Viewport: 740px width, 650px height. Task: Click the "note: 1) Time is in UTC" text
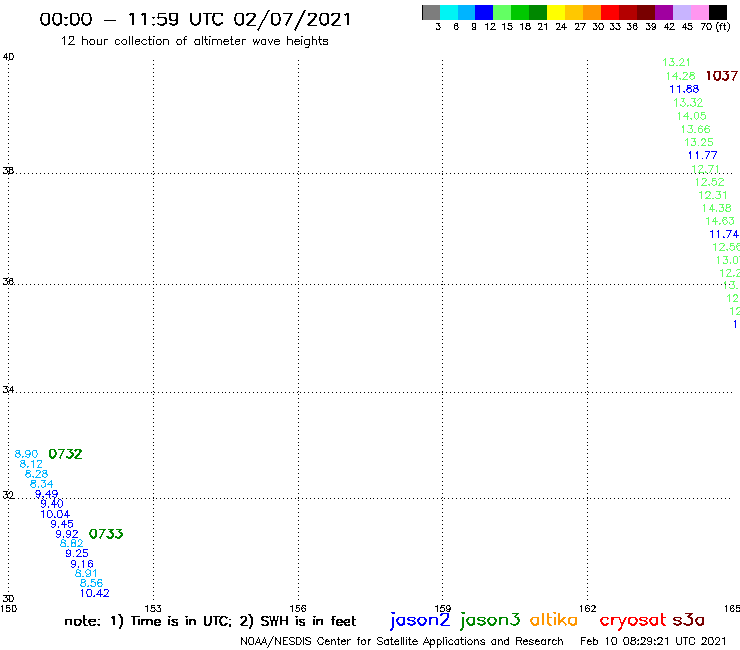coord(148,621)
